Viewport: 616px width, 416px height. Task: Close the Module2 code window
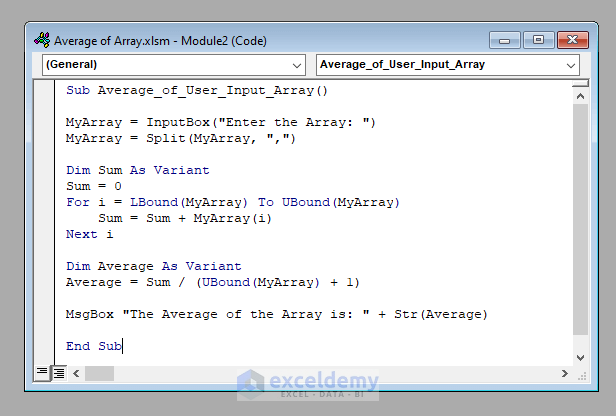pos(573,40)
